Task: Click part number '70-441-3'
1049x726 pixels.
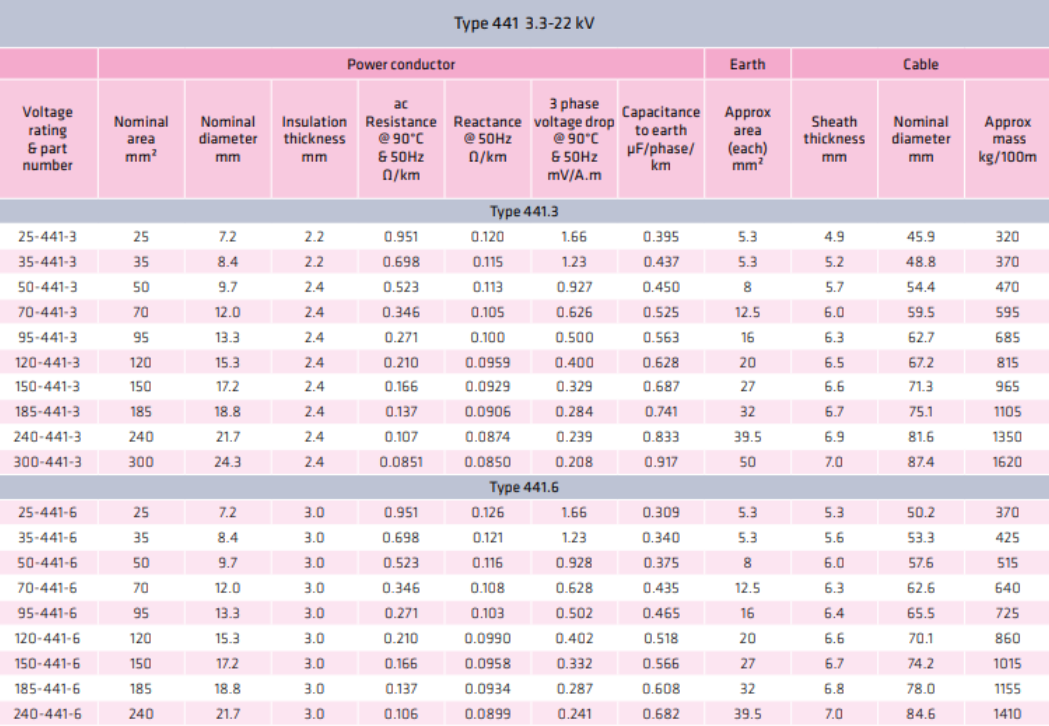Action: pyautogui.click(x=47, y=312)
